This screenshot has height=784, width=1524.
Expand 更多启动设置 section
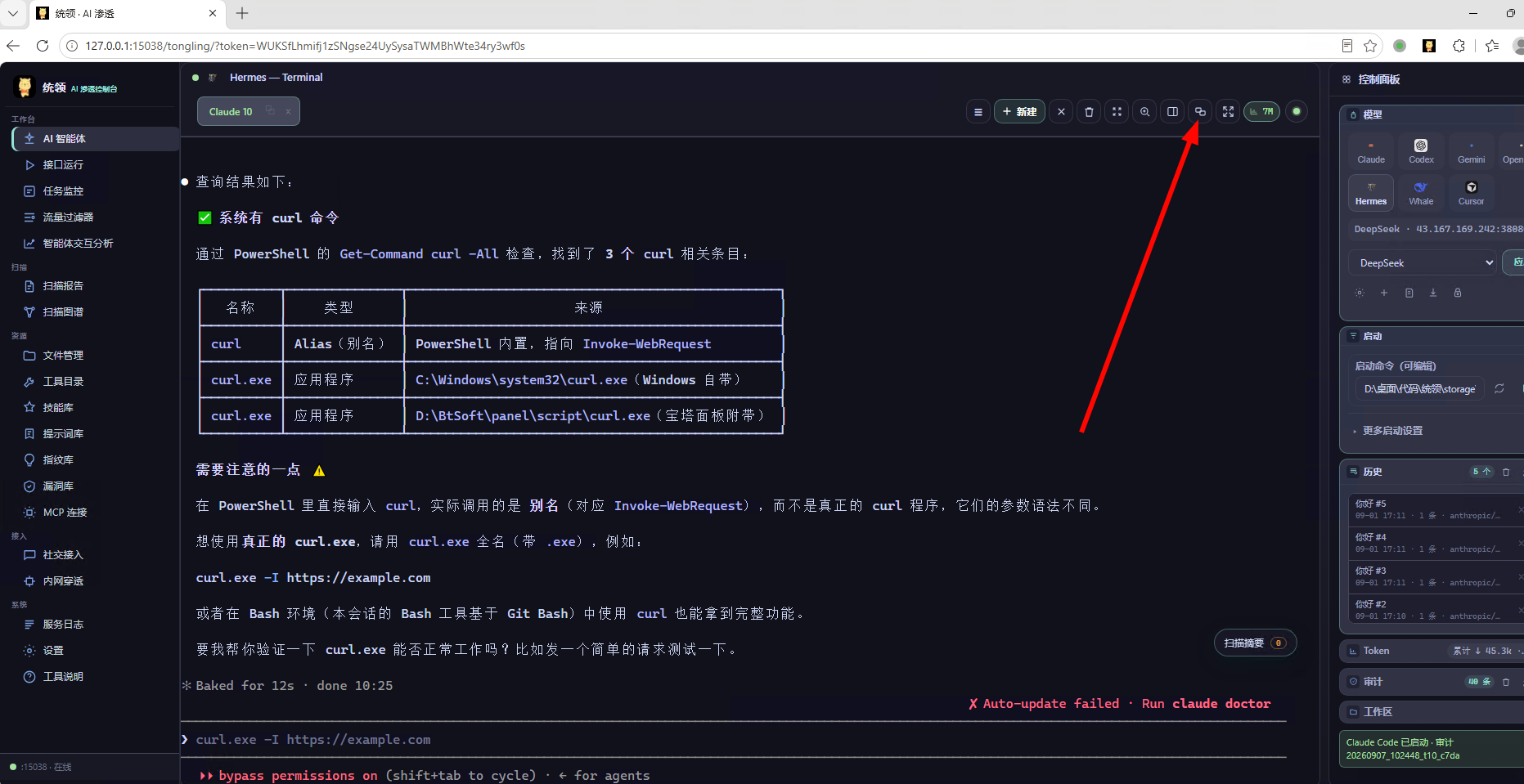coord(1392,431)
